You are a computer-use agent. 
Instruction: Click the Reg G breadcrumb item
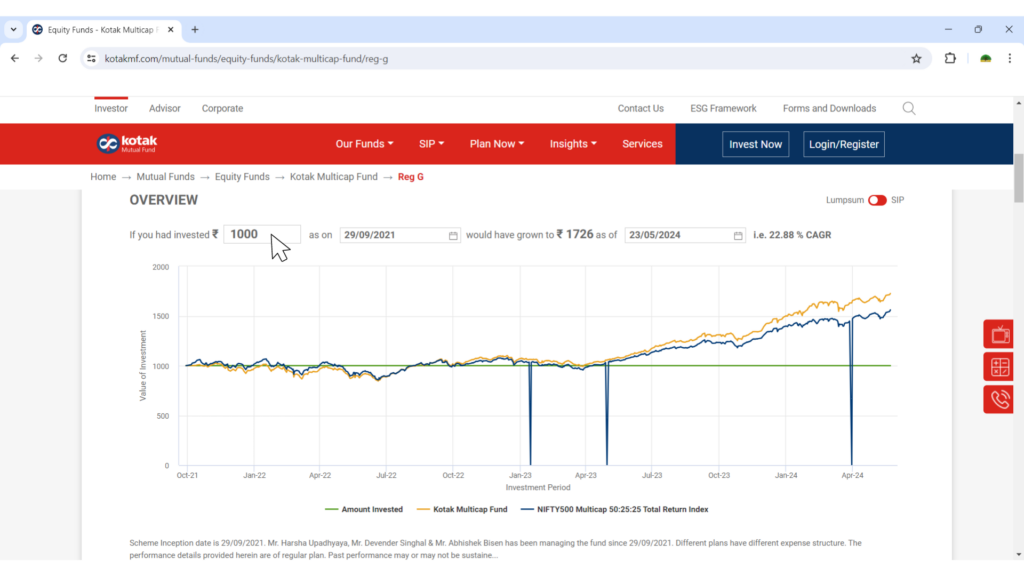click(411, 177)
